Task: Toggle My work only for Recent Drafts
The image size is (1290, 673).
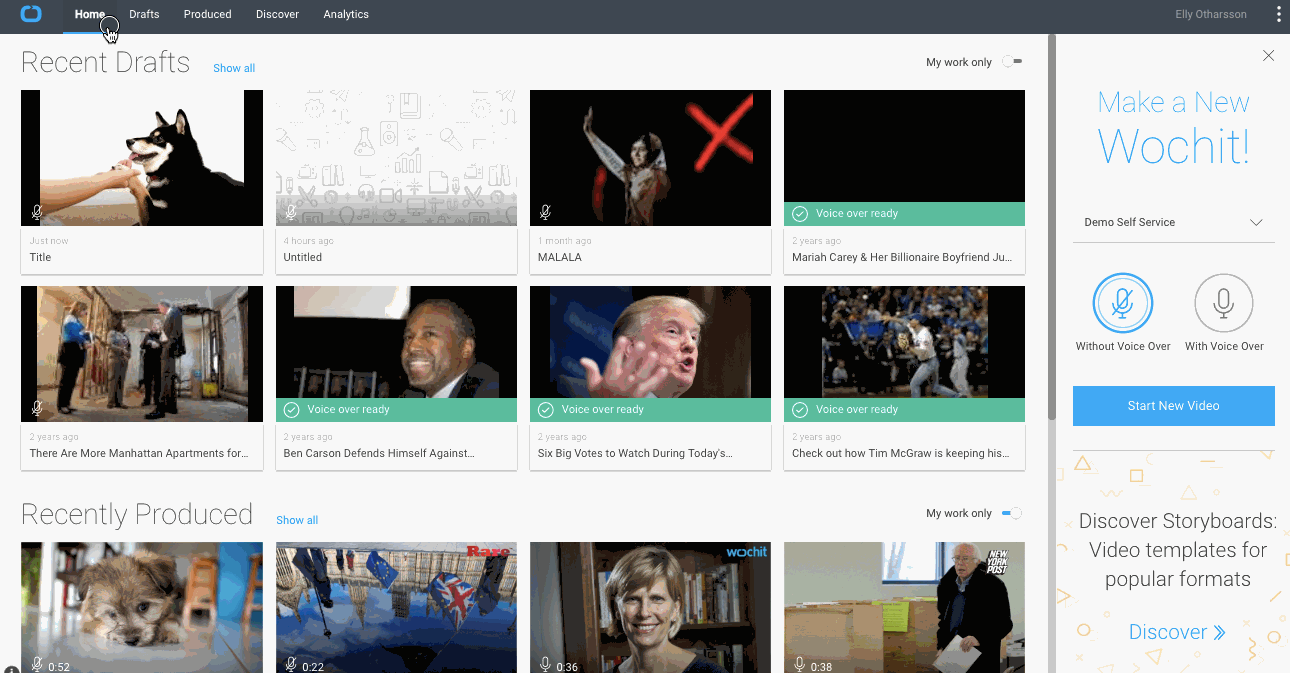Action: 1012,62
